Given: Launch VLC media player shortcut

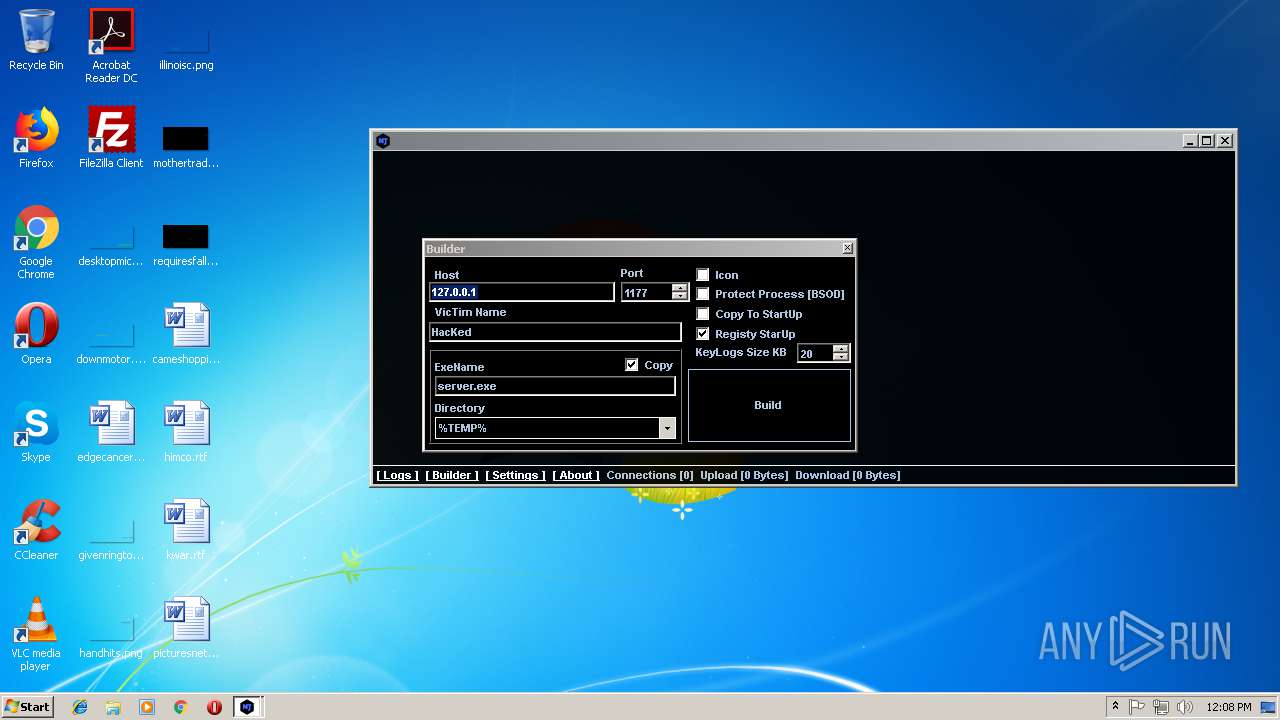Looking at the screenshot, I should point(36,634).
